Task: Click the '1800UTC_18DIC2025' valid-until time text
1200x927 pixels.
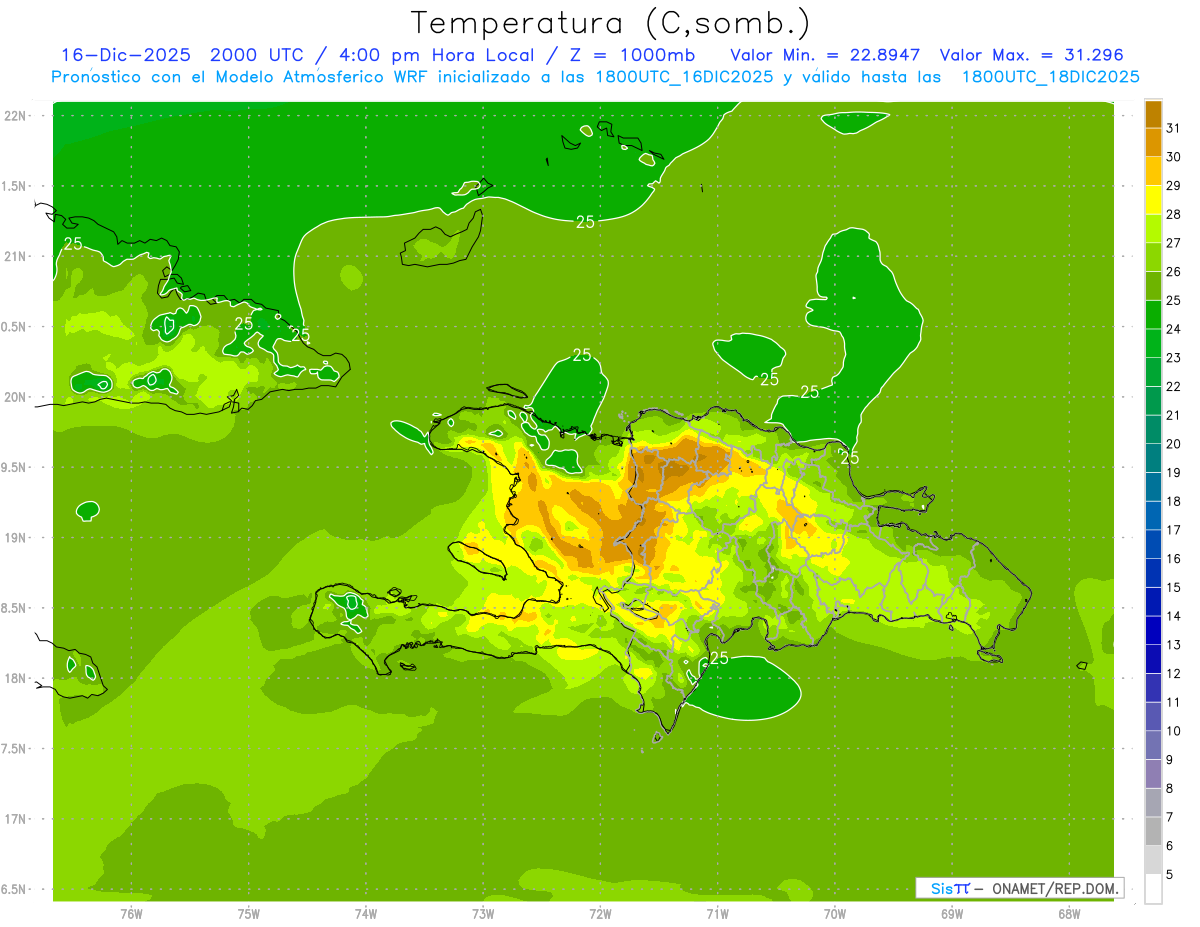Action: coord(1051,77)
